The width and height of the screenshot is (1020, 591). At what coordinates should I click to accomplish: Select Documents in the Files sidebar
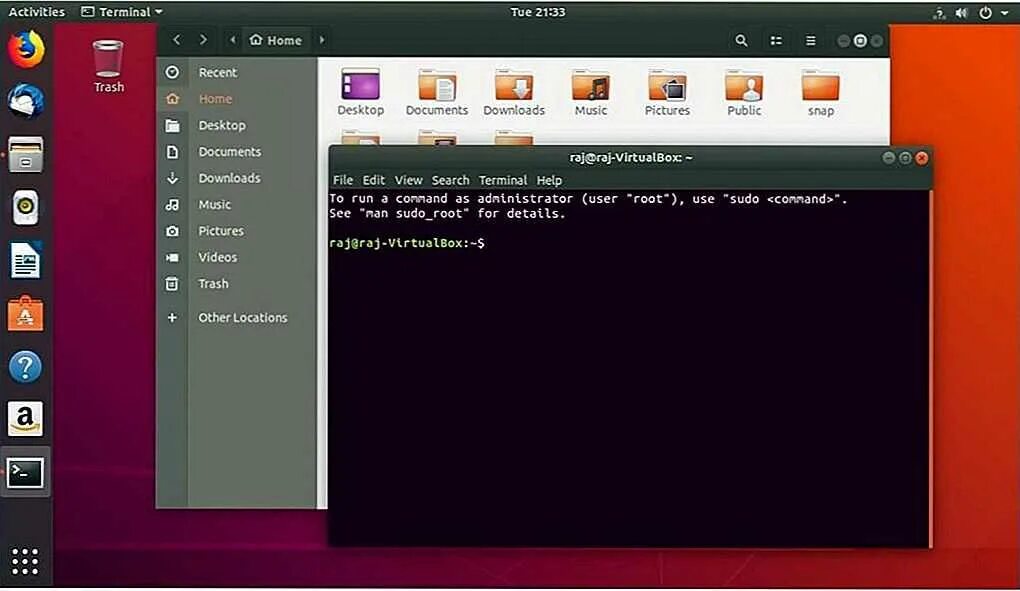[237, 151]
